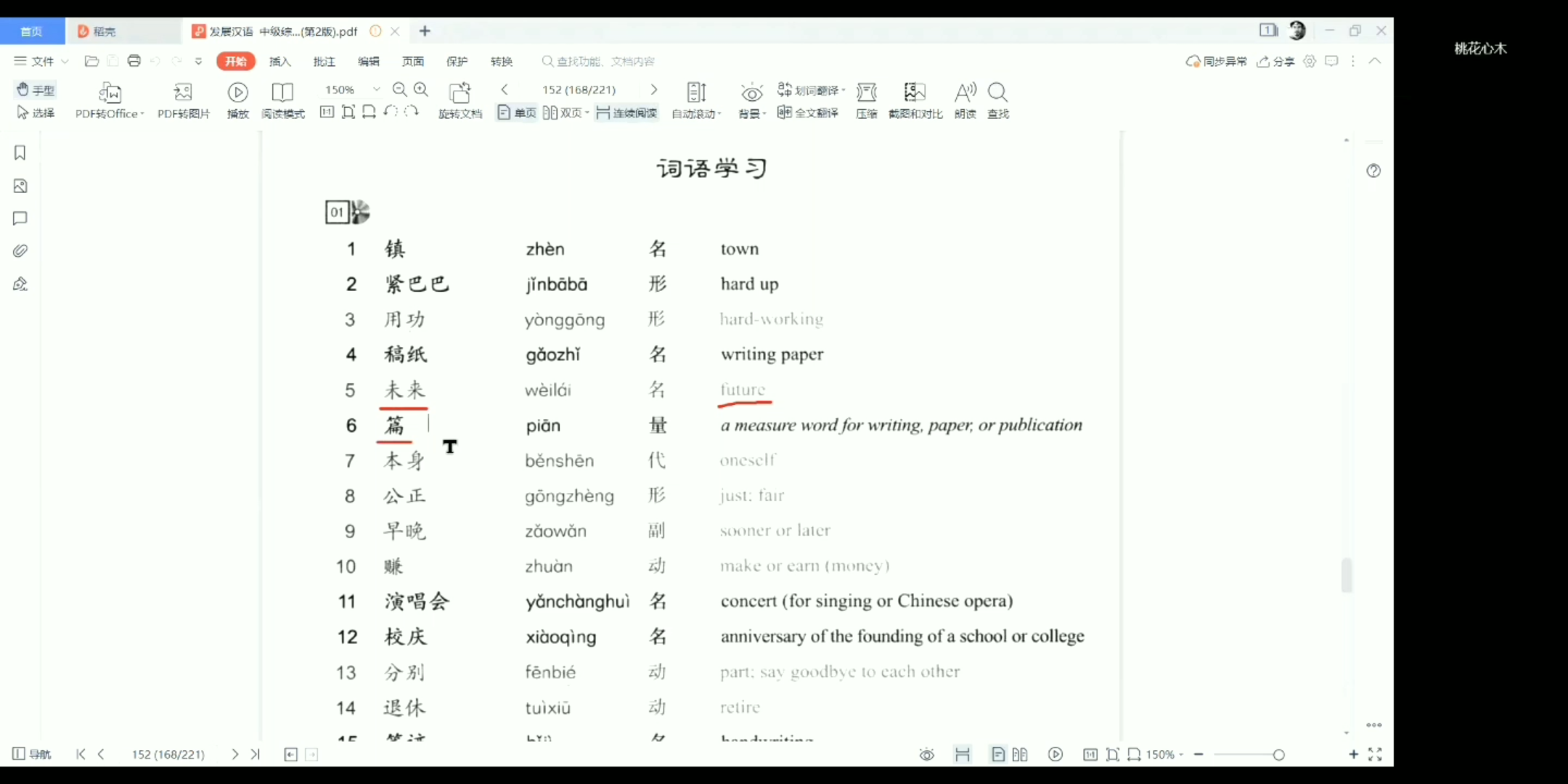The image size is (1568, 784).
Task: Collapse the ribbon with the up chevron
Action: tap(1375, 61)
